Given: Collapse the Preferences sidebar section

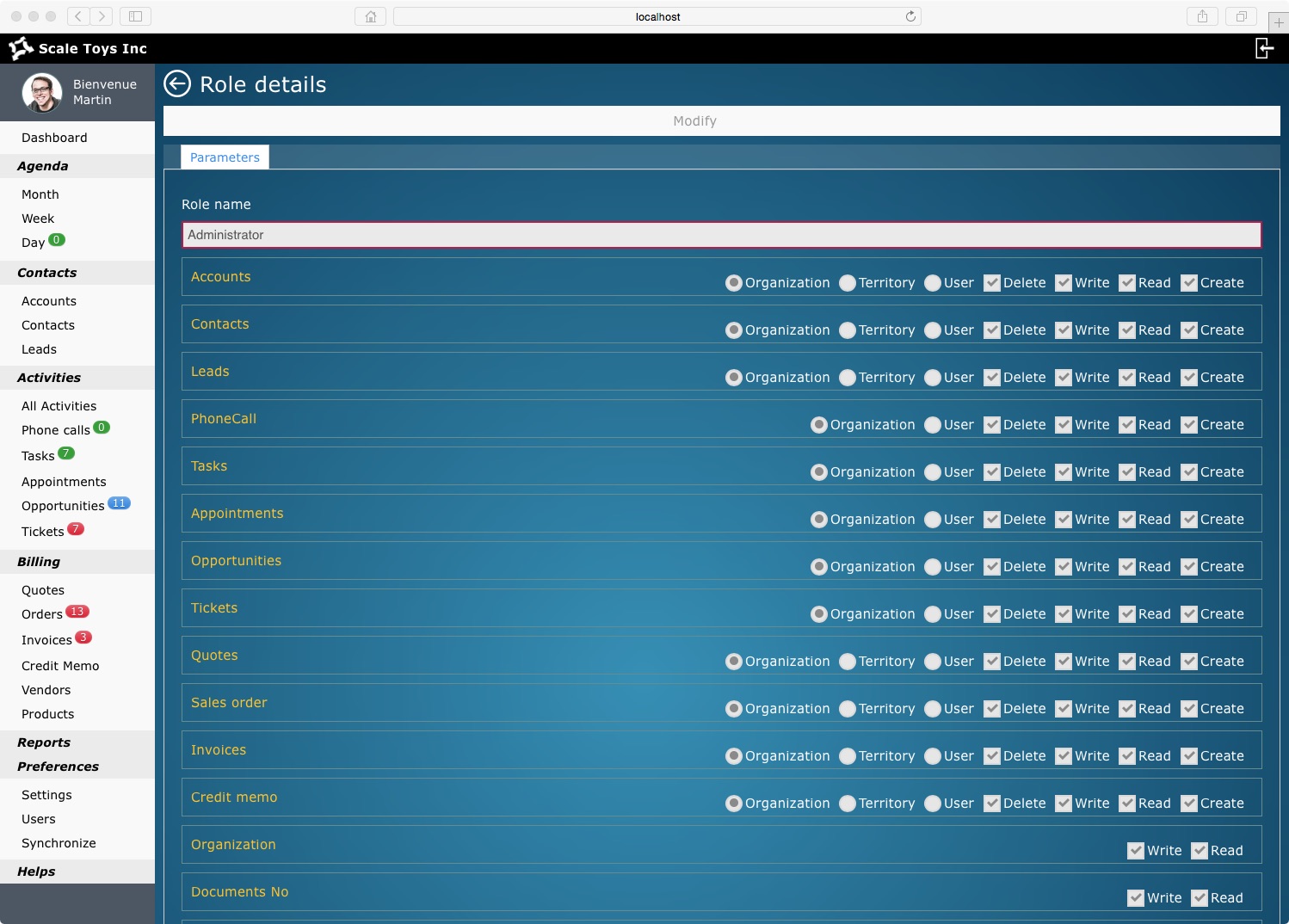Looking at the screenshot, I should 77,767.
